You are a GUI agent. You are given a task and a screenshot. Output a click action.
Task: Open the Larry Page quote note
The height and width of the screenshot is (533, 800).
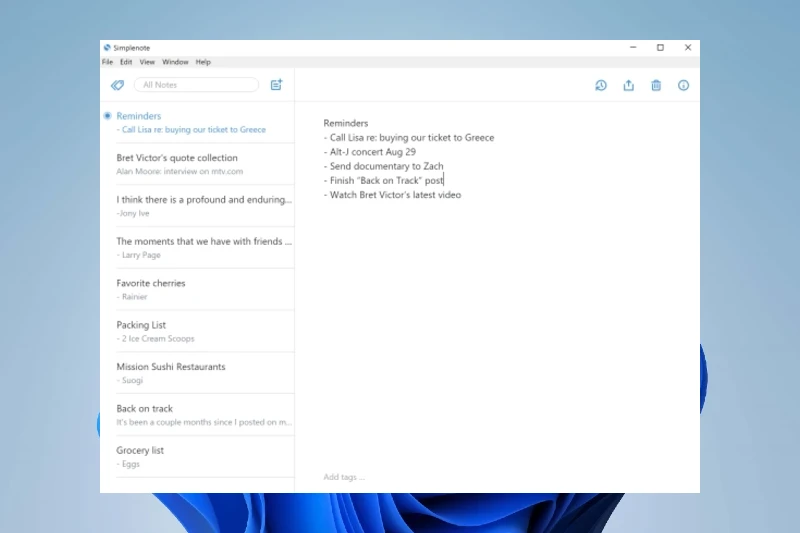coord(198,248)
